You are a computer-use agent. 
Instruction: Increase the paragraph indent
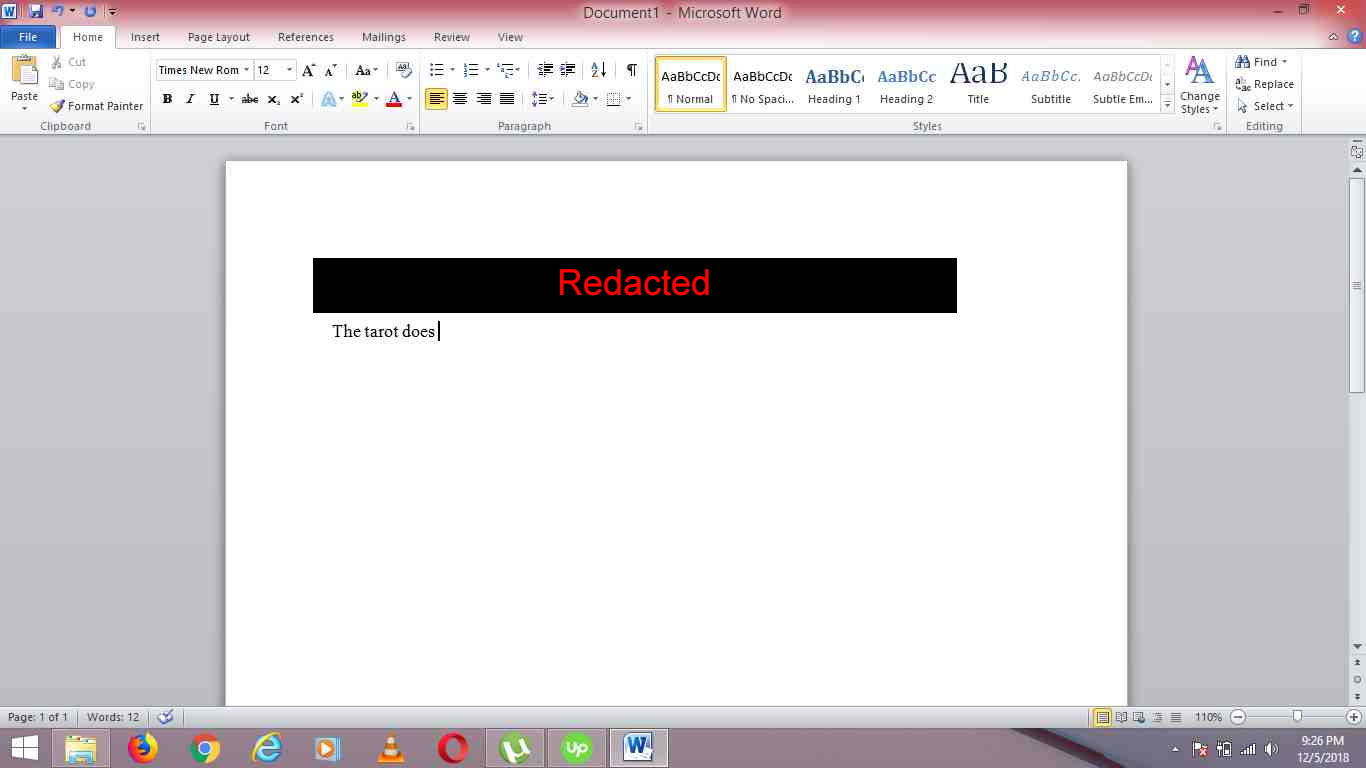[x=568, y=70]
